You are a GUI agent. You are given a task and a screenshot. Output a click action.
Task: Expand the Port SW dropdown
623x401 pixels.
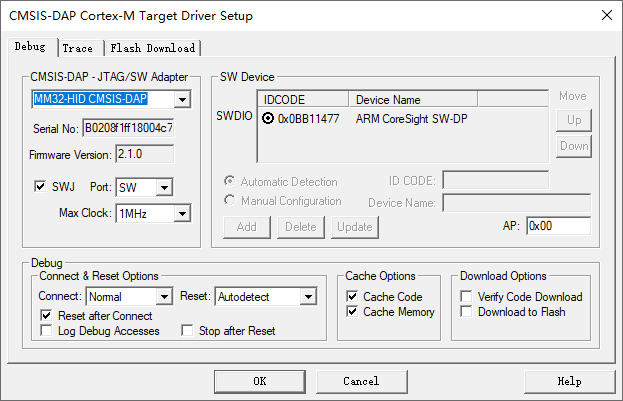pyautogui.click(x=164, y=187)
